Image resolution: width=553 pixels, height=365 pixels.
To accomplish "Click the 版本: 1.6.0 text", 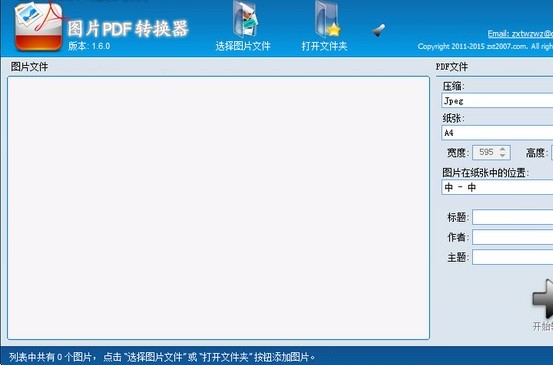I will pos(89,46).
